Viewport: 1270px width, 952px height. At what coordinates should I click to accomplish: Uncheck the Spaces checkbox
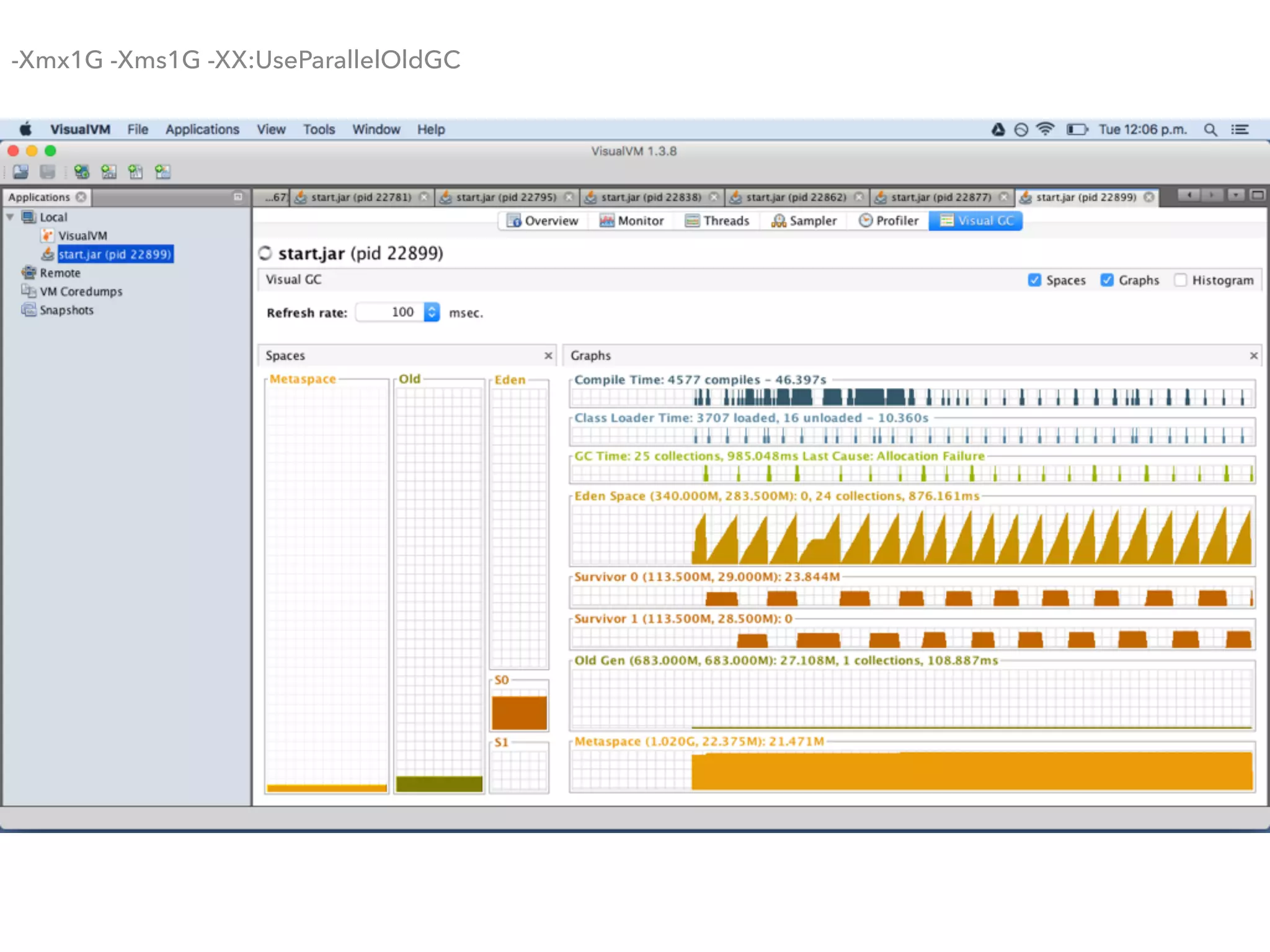1034,280
